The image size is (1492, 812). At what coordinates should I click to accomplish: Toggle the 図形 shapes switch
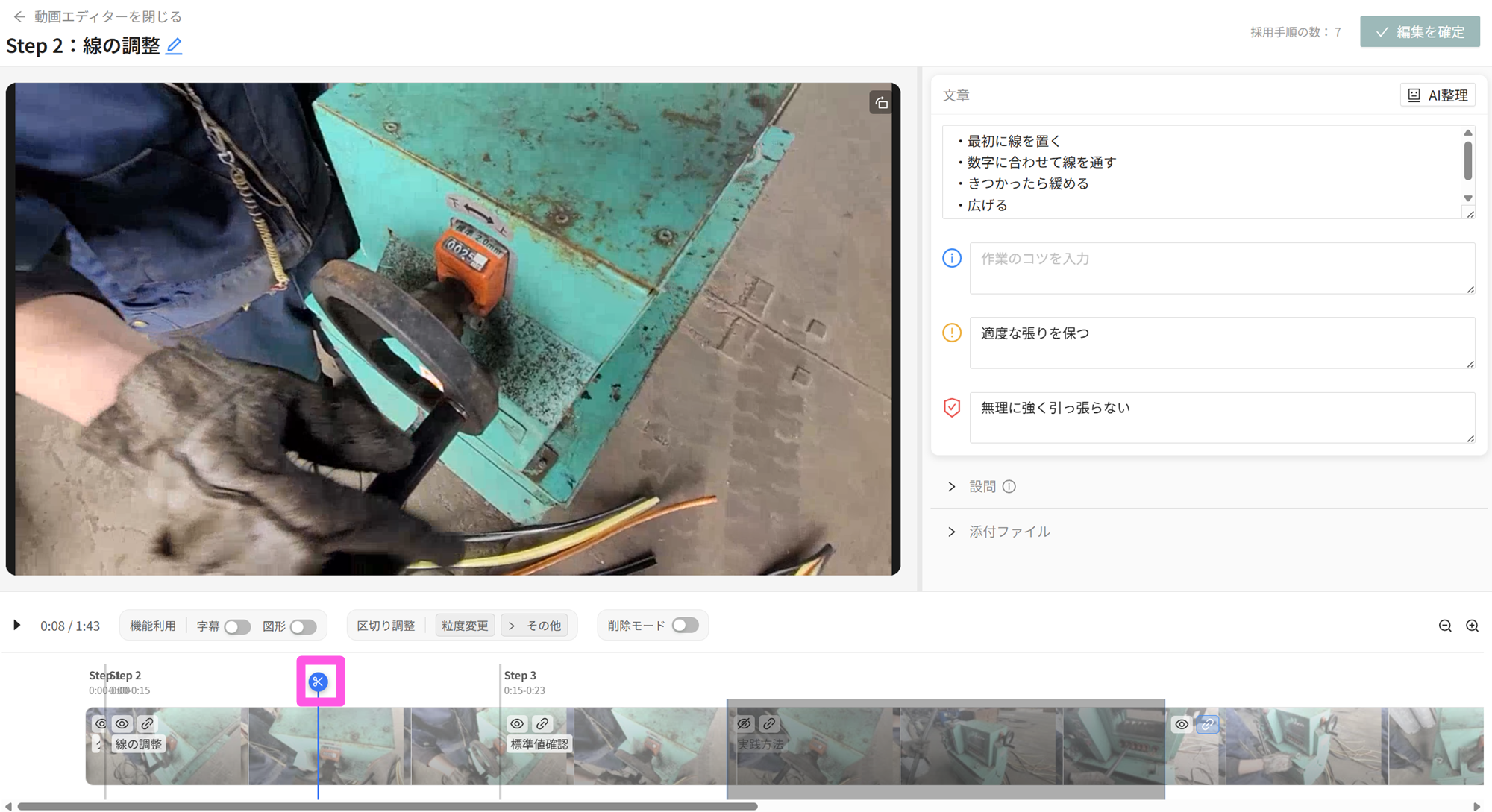point(303,626)
